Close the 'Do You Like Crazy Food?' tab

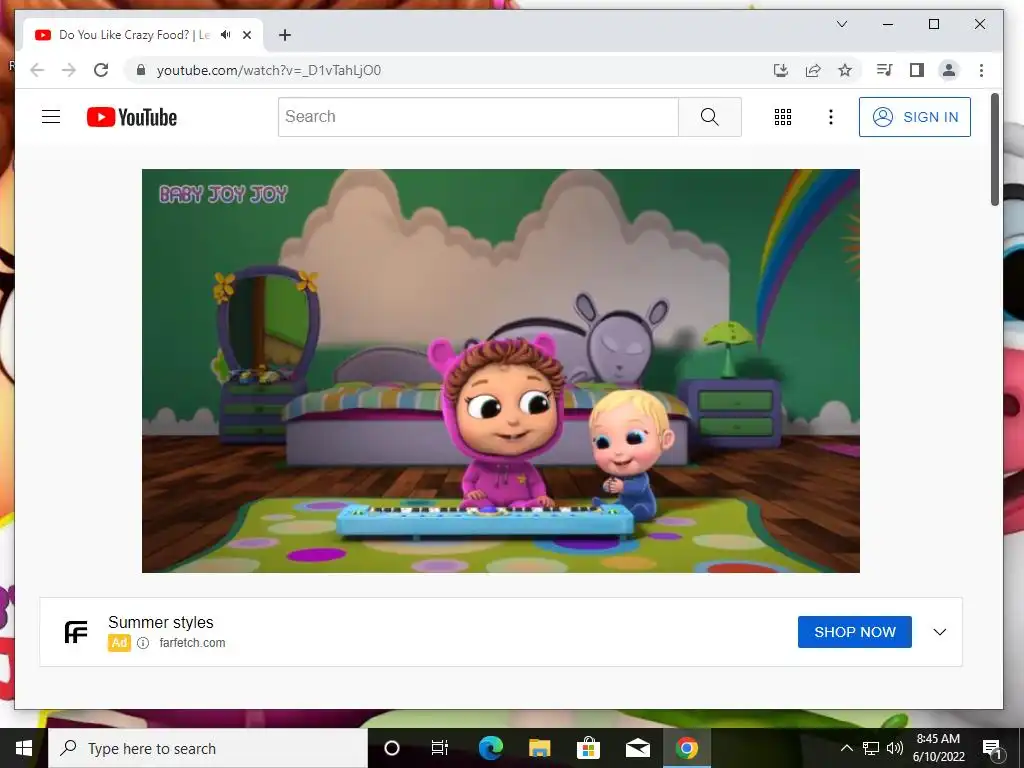point(247,35)
